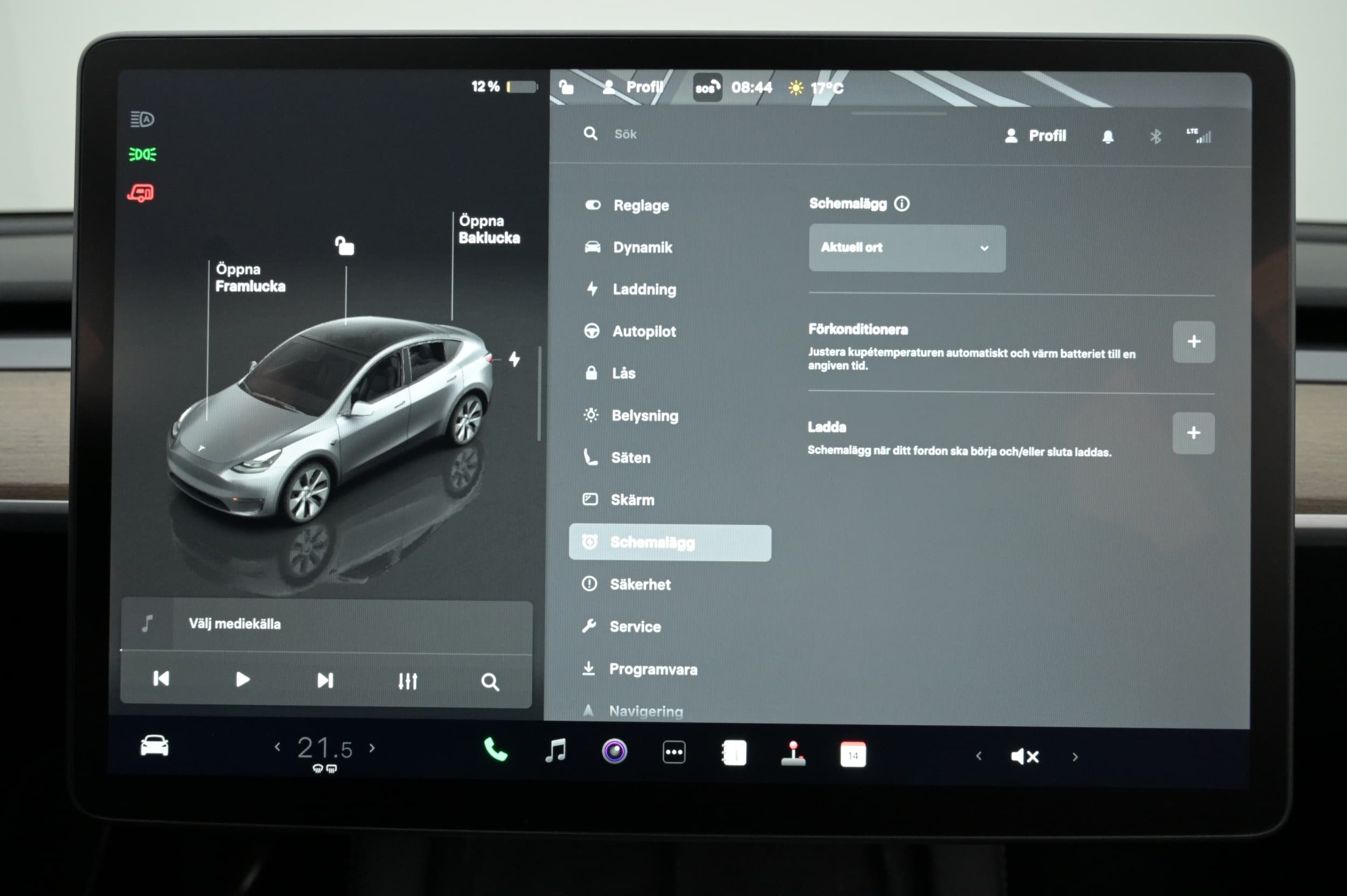Toggle the car unlock padlock above vehicle

345,246
